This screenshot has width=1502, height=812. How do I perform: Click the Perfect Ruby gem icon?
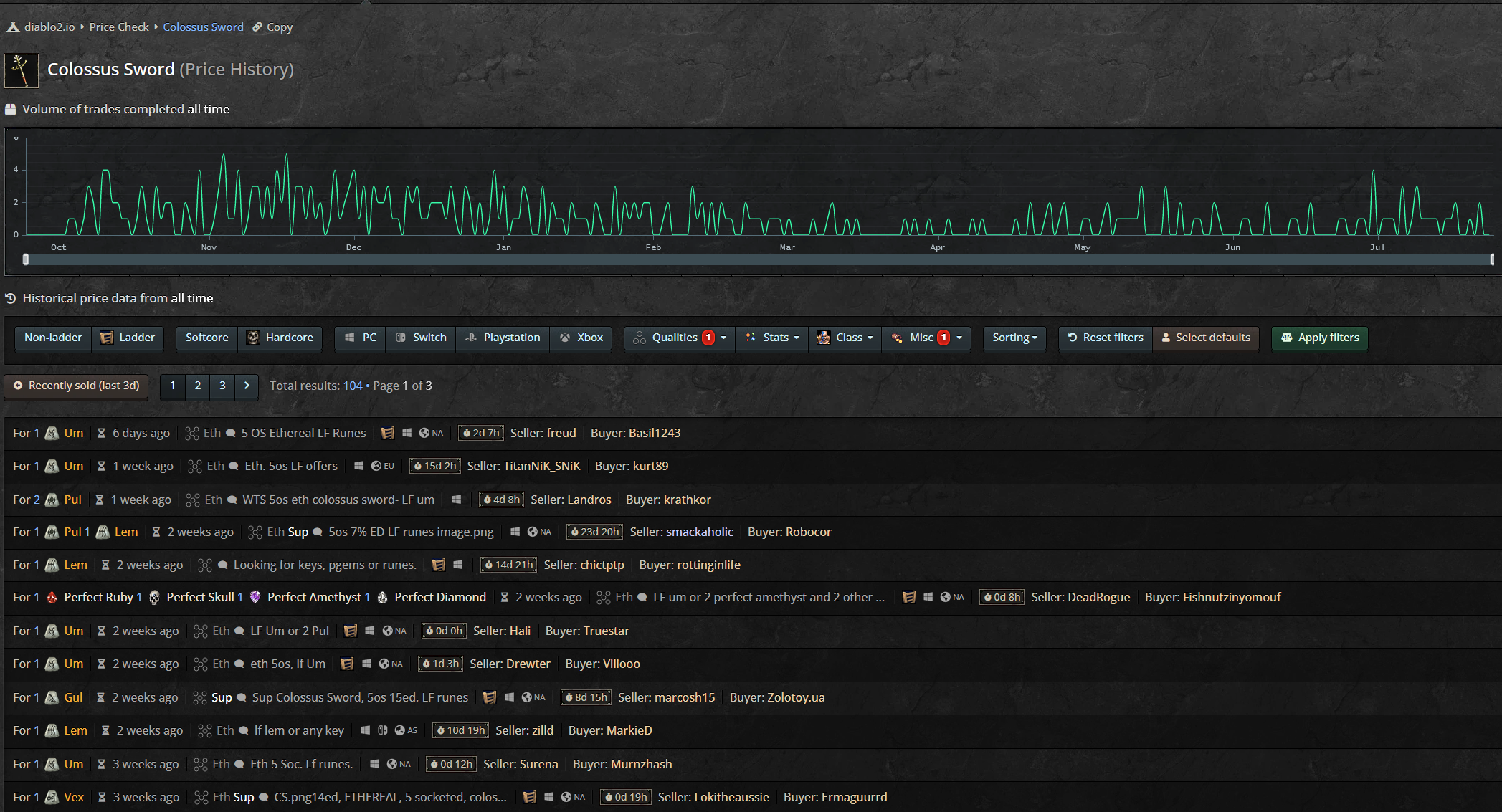(52, 597)
